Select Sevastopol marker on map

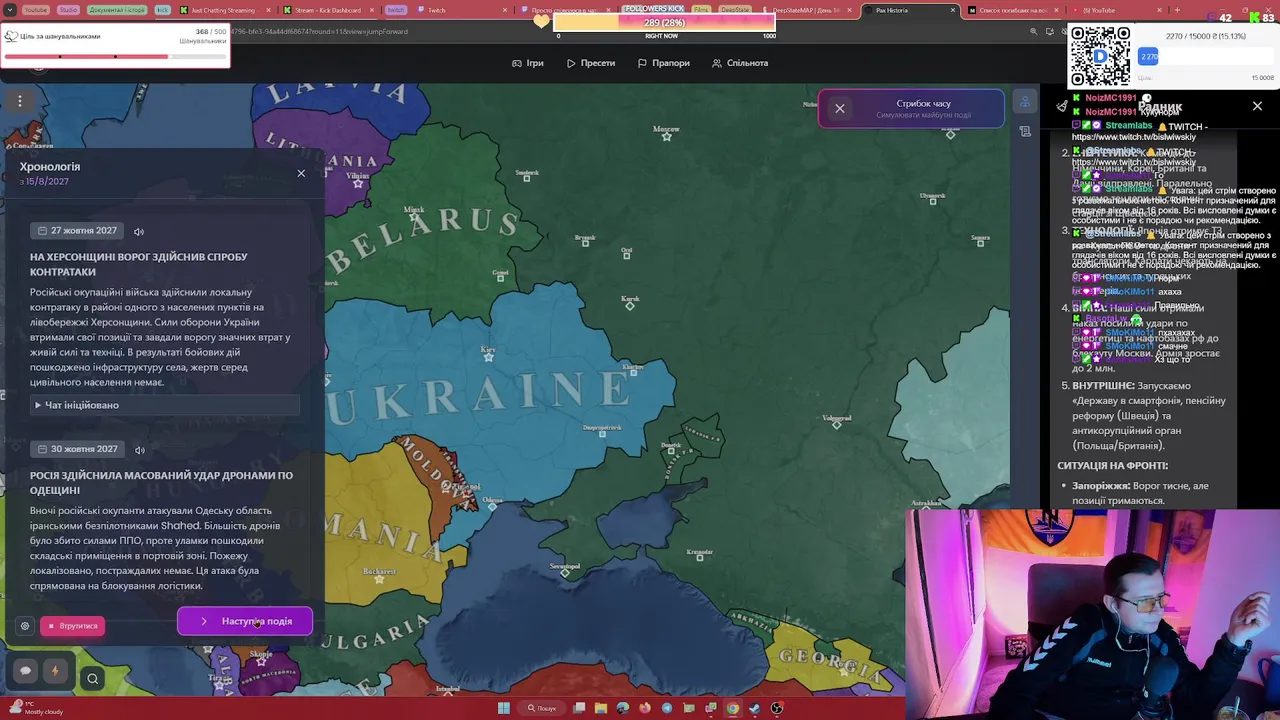point(565,573)
